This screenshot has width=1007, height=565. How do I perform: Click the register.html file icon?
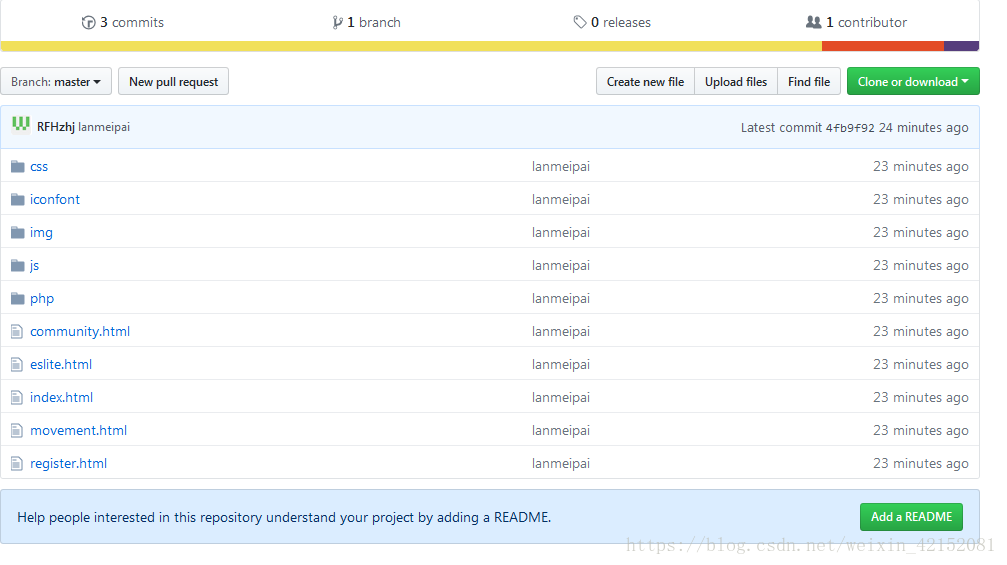click(17, 464)
